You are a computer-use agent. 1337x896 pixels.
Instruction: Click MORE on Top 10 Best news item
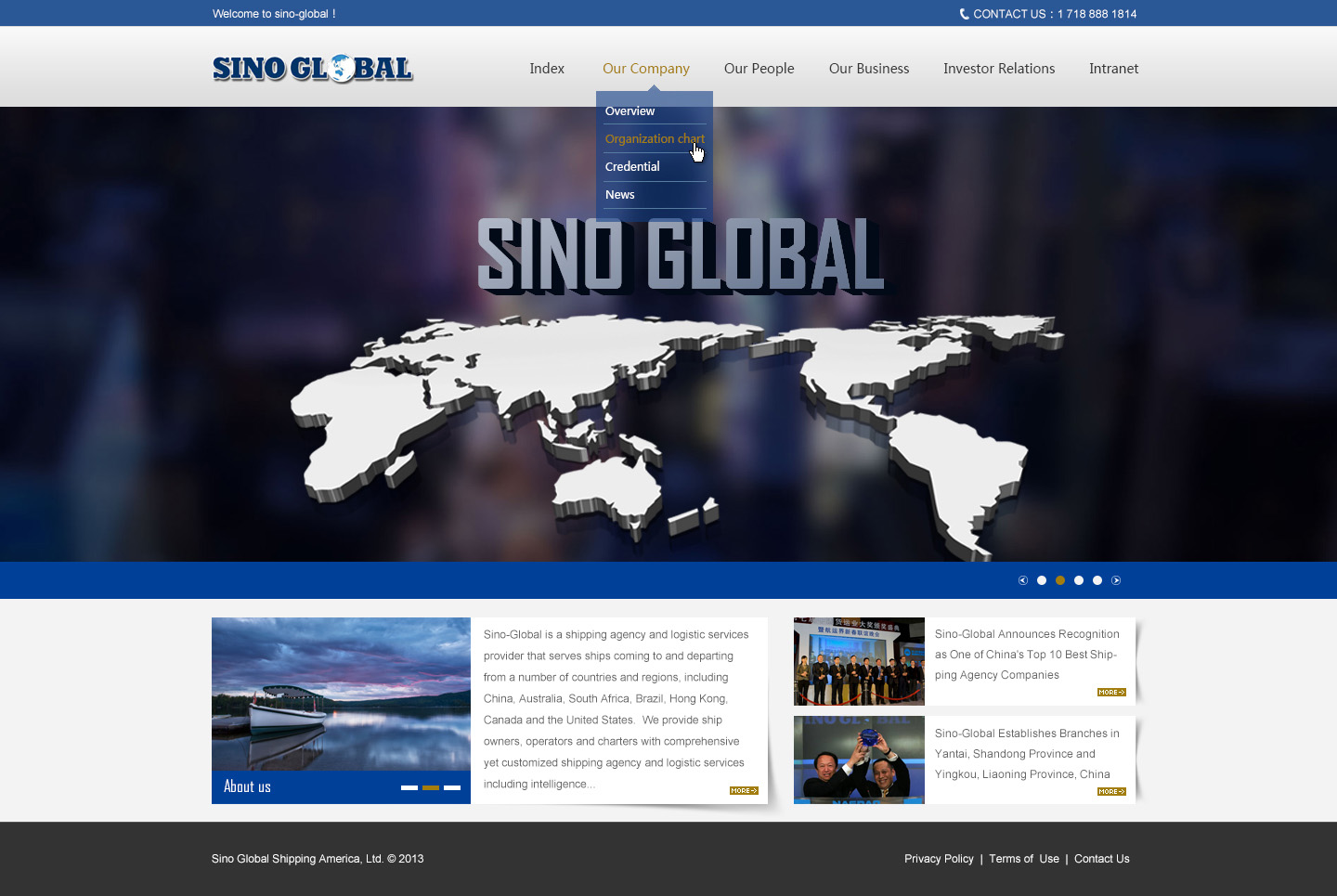click(x=1111, y=693)
